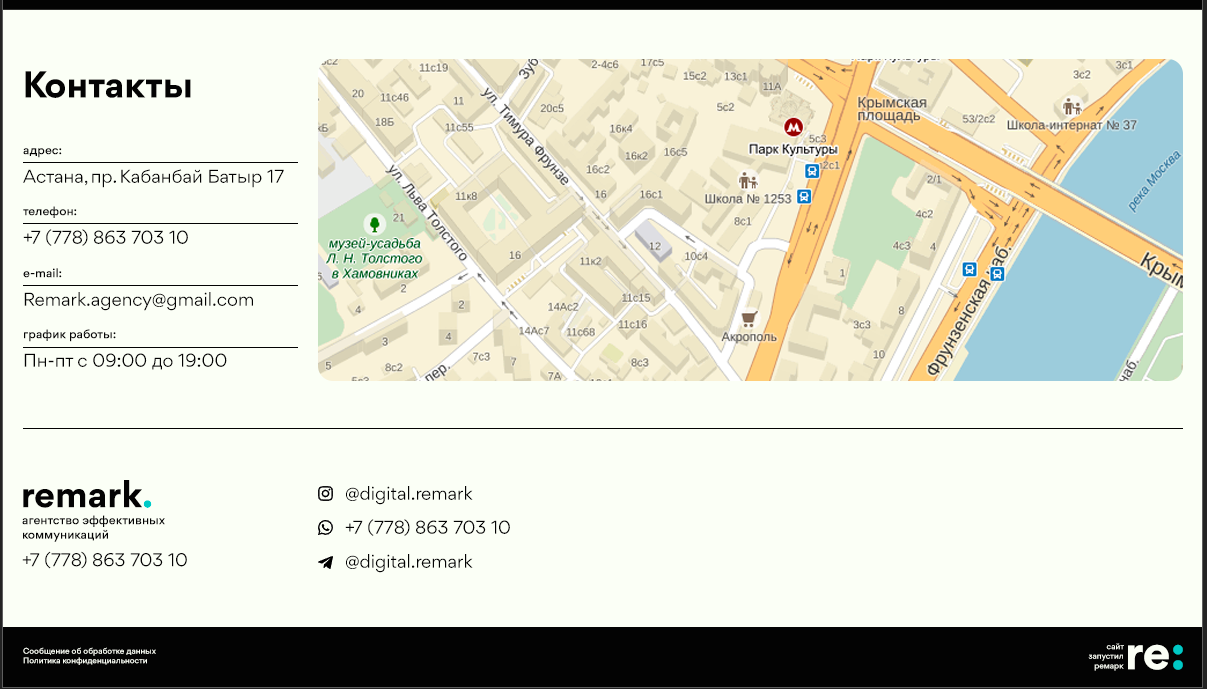1207x689 pixels.
Task: Click the Парк Культуры metro icon on map
Action: [793, 127]
